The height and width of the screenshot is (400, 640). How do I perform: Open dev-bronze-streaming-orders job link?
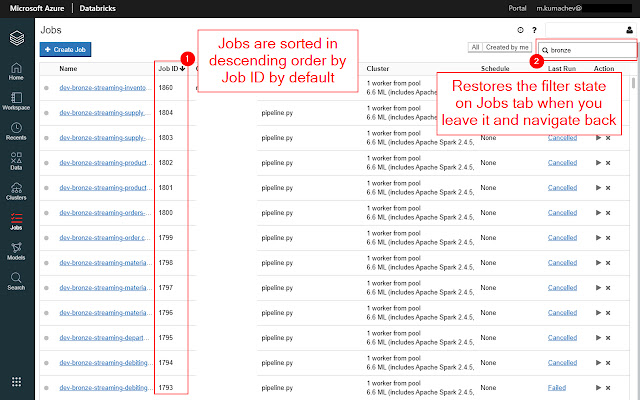105,213
